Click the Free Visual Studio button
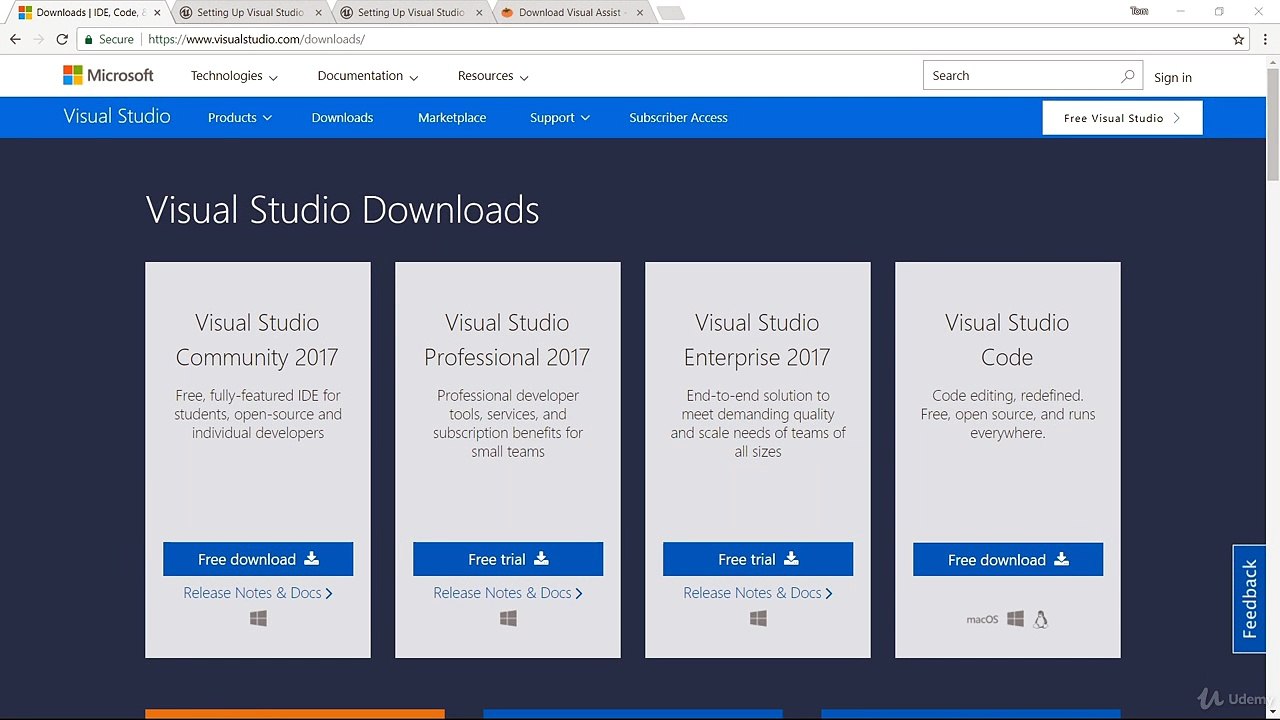 coord(1122,118)
